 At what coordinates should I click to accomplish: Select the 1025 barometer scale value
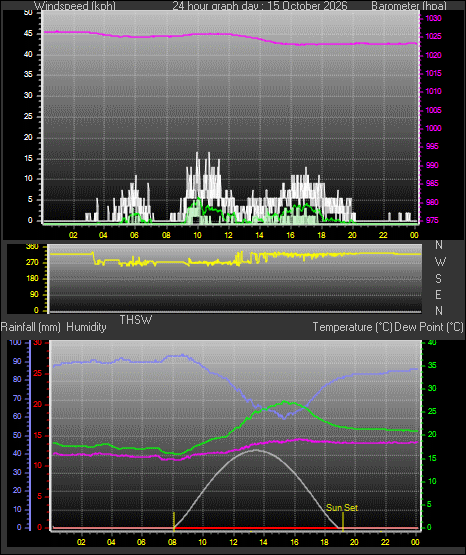[433, 36]
